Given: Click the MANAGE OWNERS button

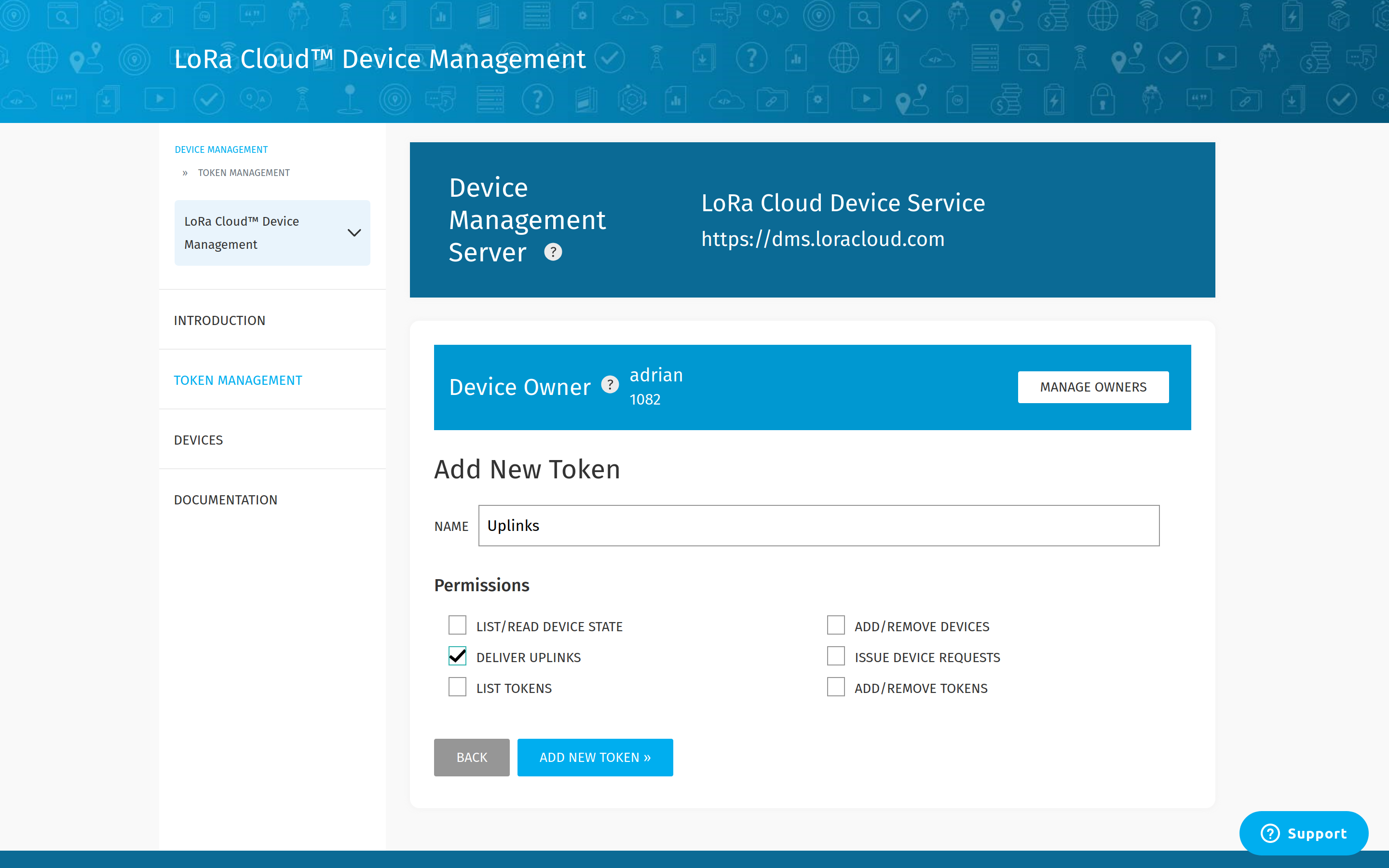Looking at the screenshot, I should (1093, 387).
